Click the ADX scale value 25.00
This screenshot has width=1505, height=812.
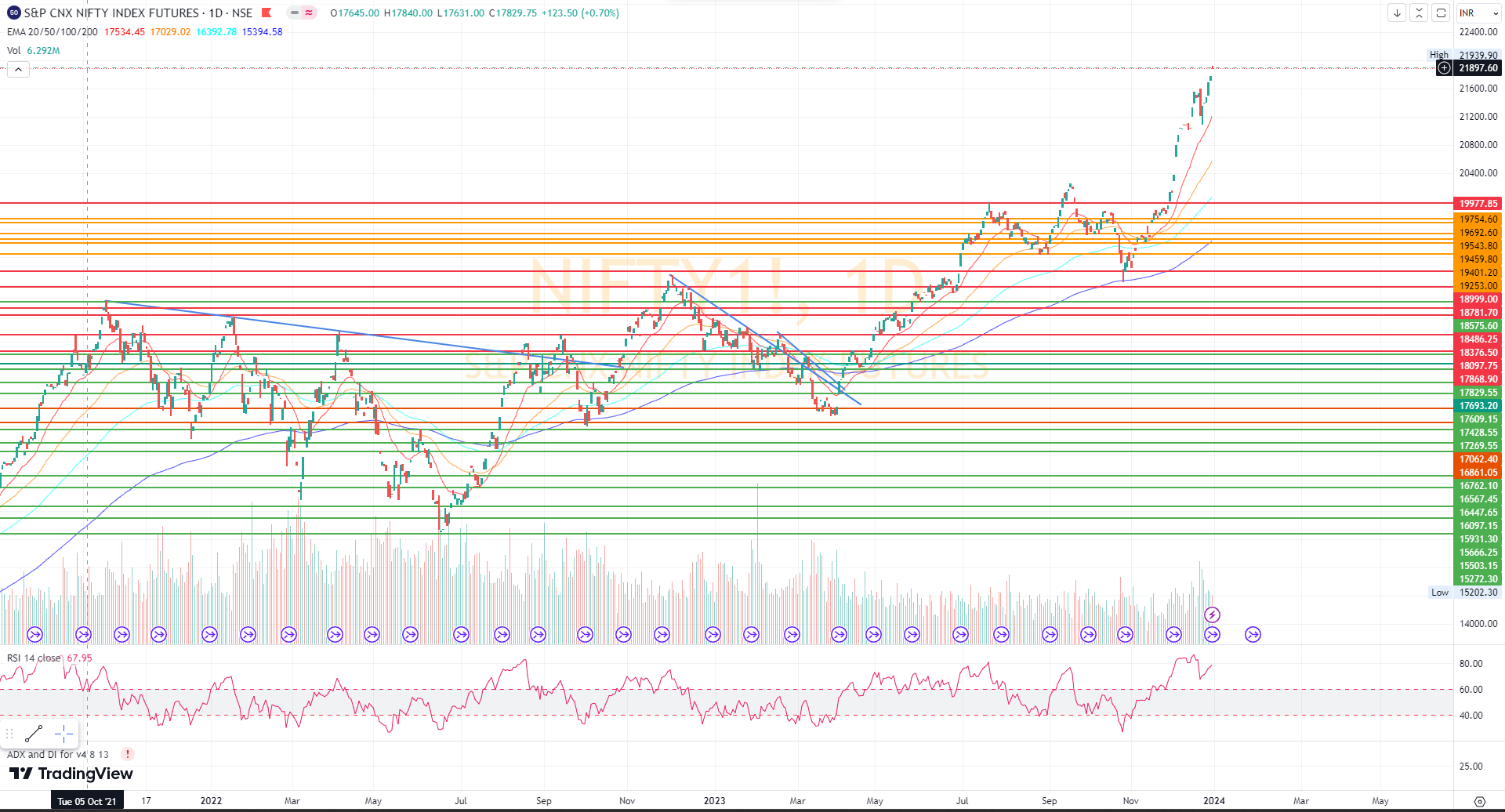1471,766
